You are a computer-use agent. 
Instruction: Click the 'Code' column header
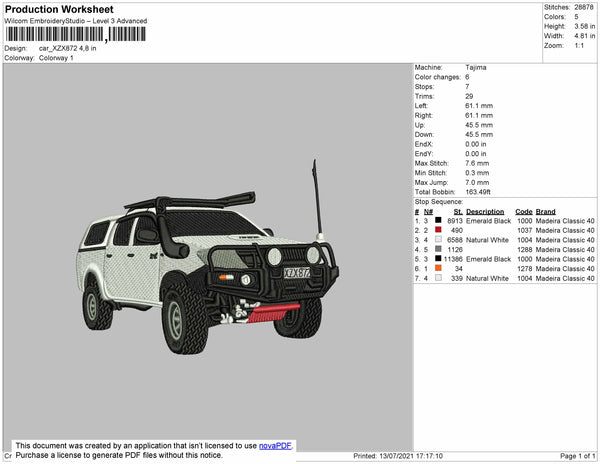524,212
